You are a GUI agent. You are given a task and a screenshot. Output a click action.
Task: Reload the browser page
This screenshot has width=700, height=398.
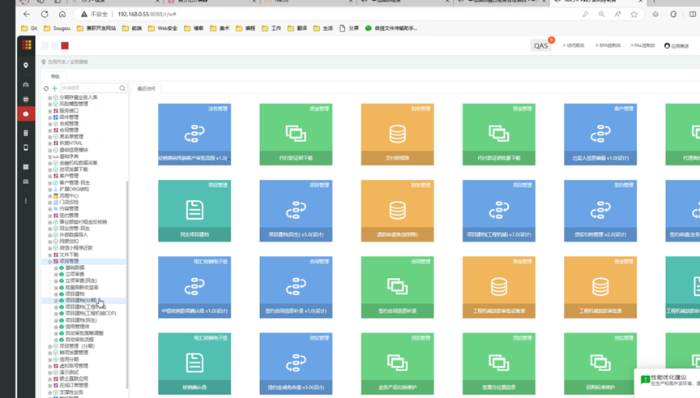pyautogui.click(x=45, y=14)
